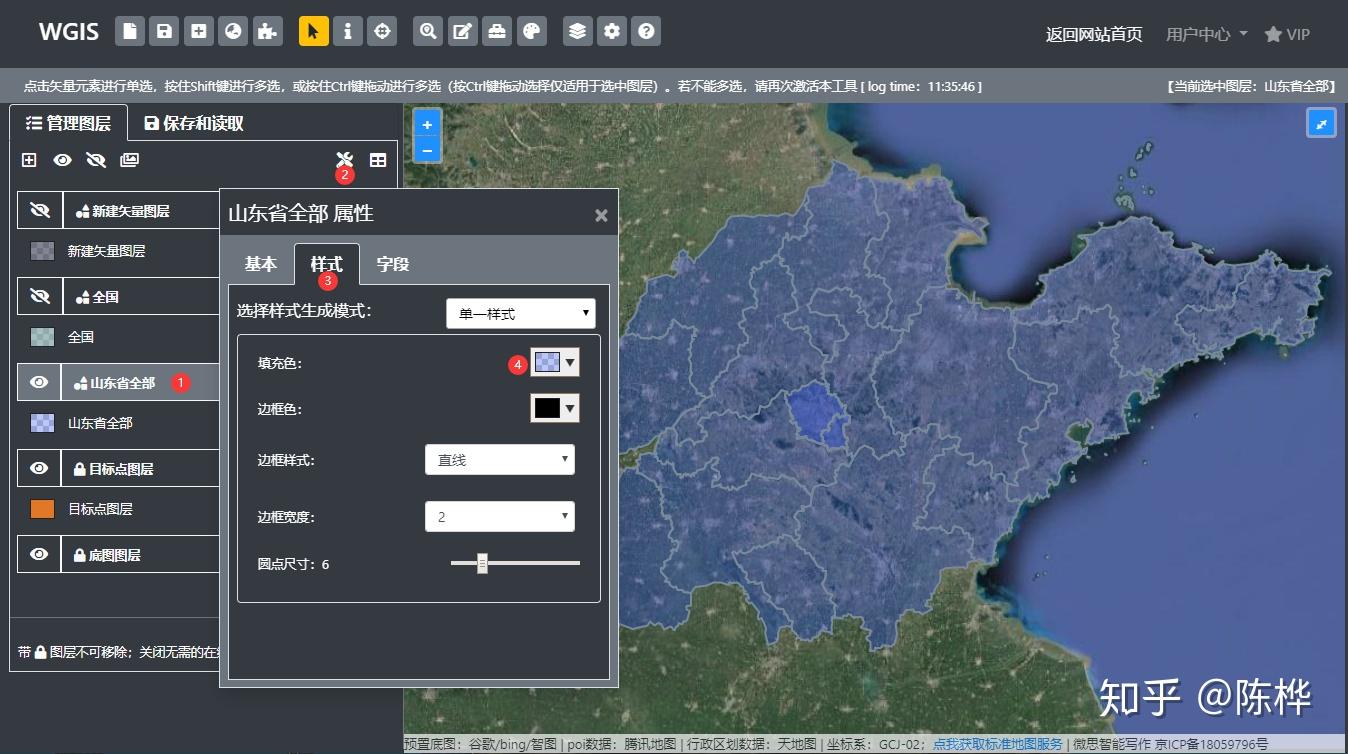This screenshot has height=754, width=1348.
Task: Switch to the 字段 tab
Action: [x=392, y=264]
